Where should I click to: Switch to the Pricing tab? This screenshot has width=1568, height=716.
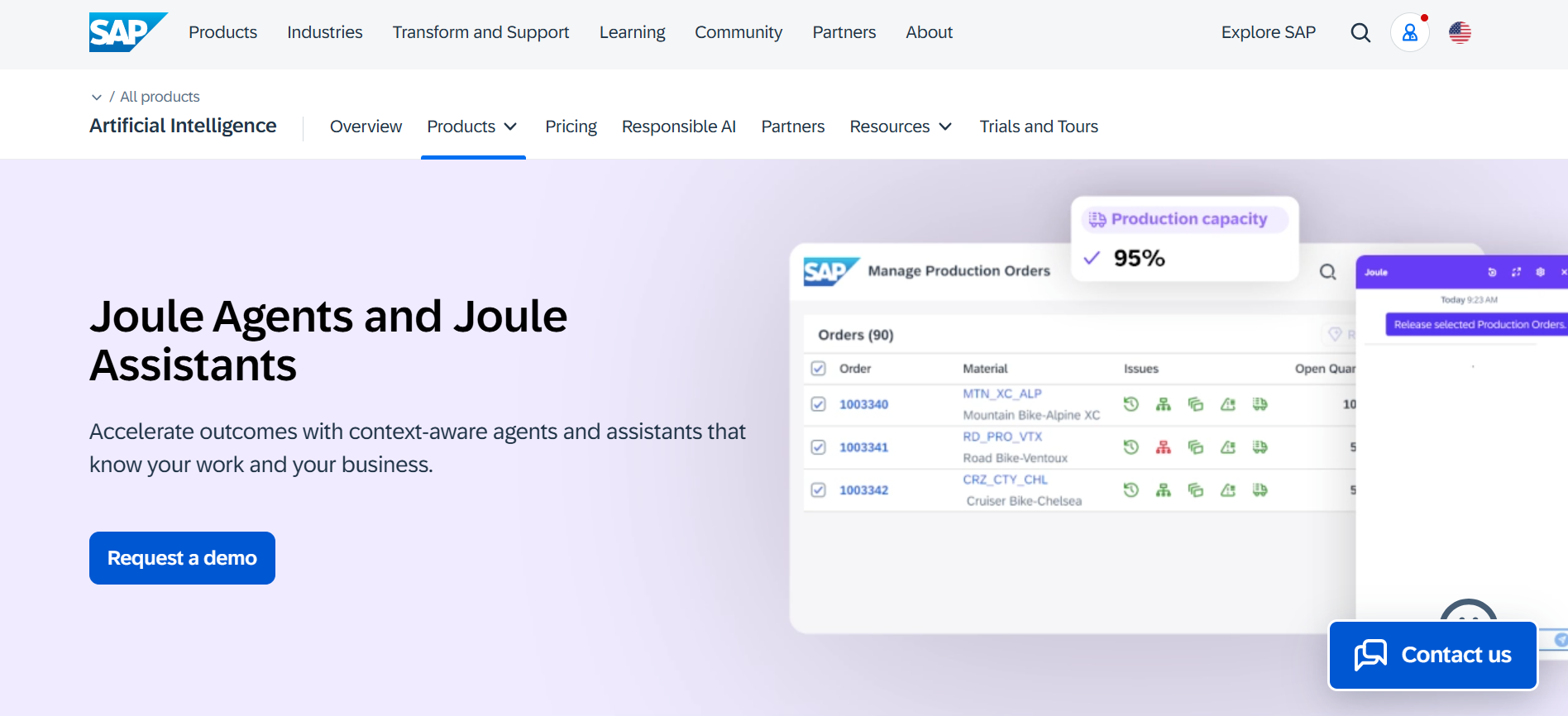click(571, 126)
